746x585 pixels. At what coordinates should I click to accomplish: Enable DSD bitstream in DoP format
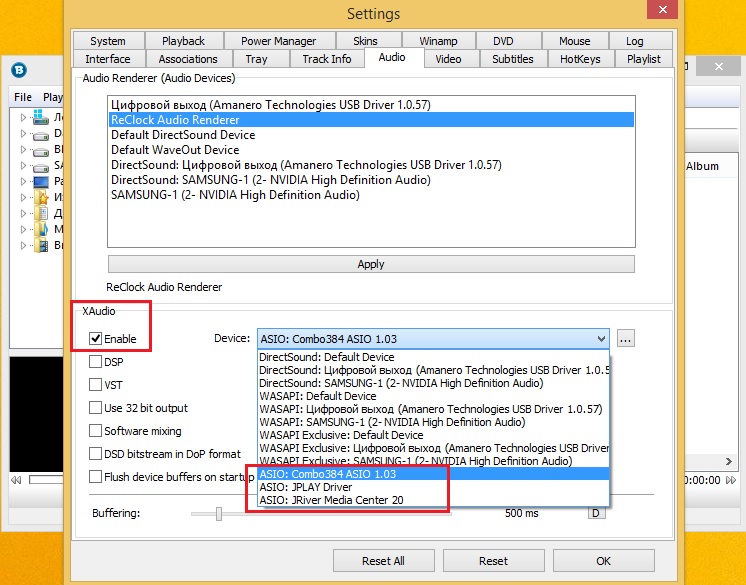click(96, 454)
